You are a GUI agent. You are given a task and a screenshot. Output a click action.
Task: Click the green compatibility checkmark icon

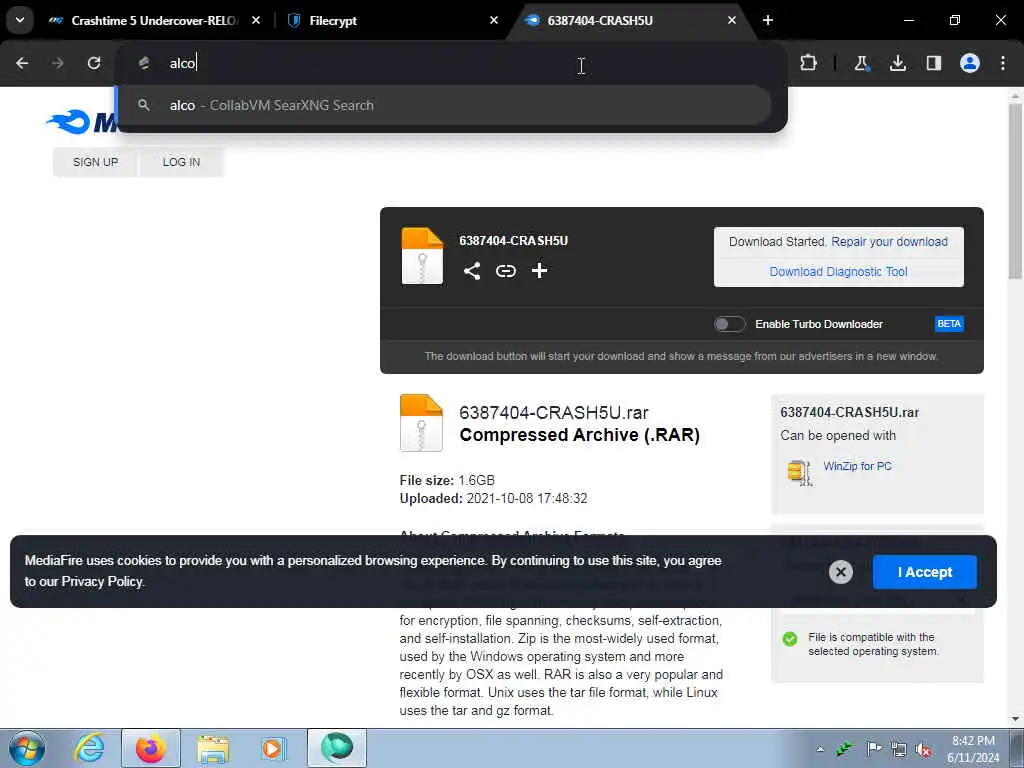(x=790, y=639)
